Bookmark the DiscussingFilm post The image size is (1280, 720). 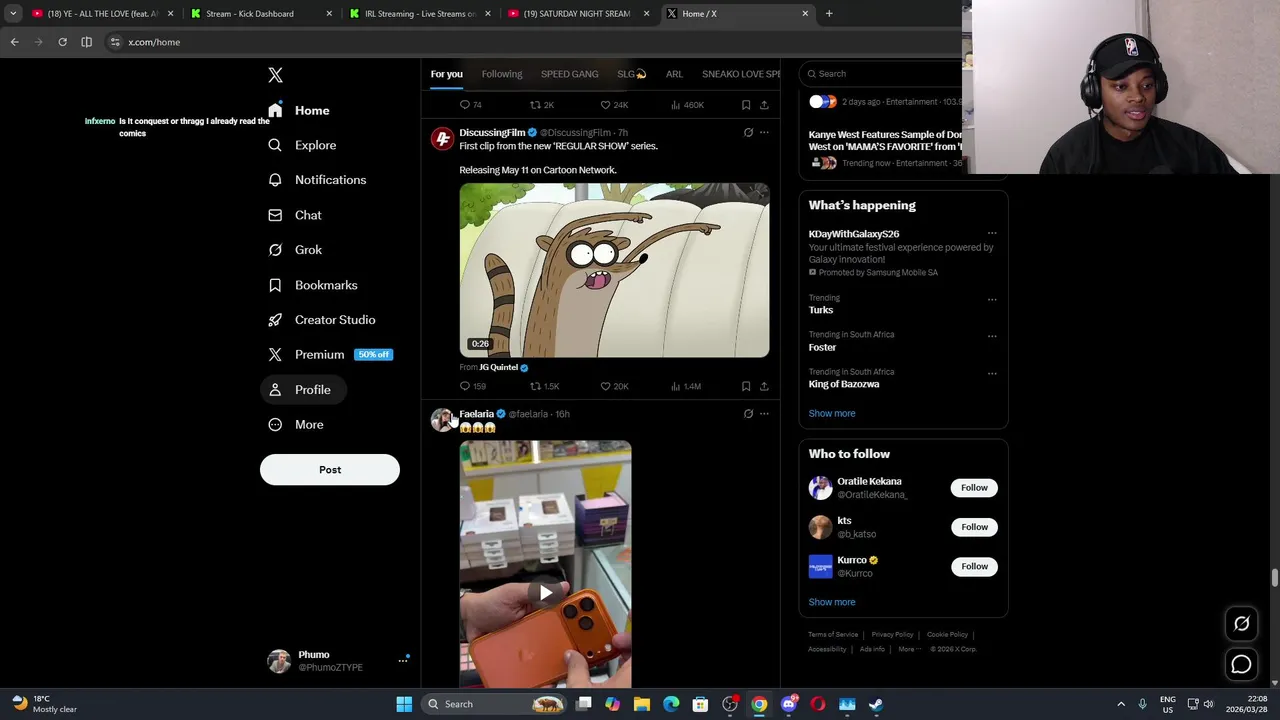click(x=746, y=386)
